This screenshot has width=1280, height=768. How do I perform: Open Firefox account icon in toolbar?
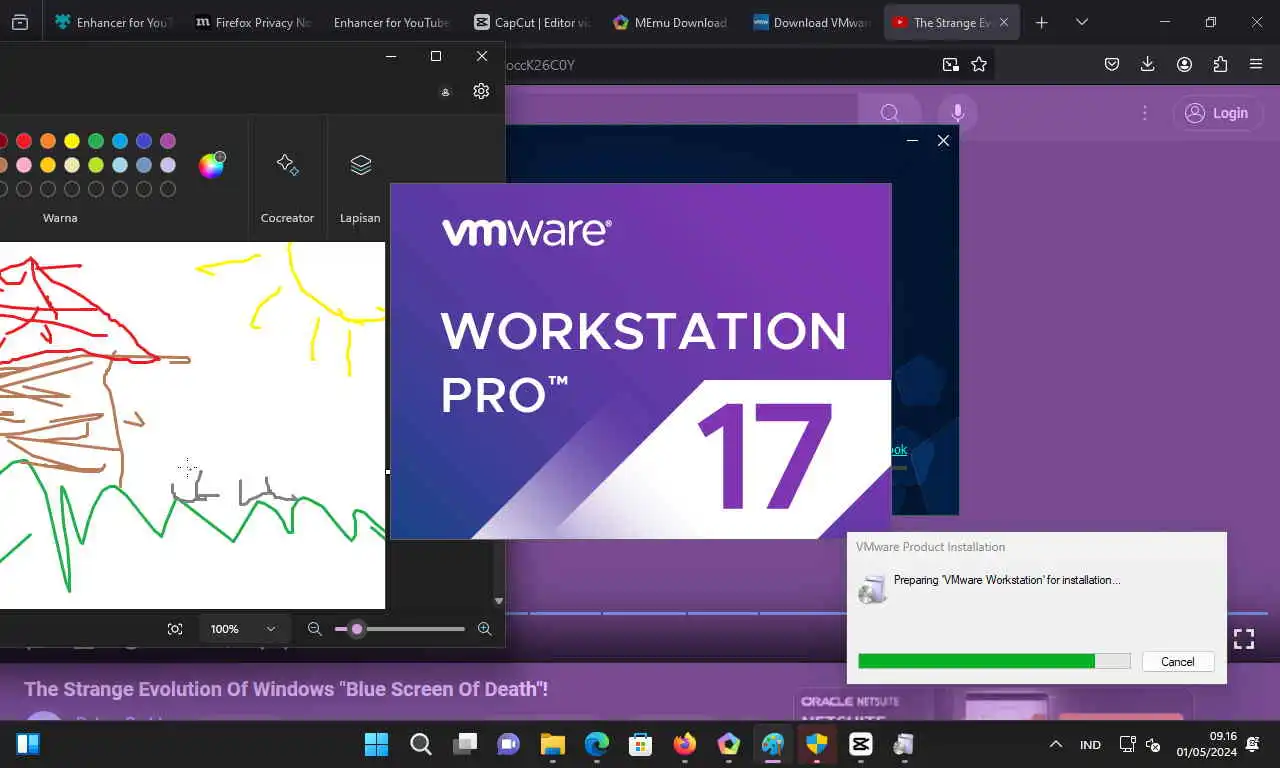tap(1184, 64)
